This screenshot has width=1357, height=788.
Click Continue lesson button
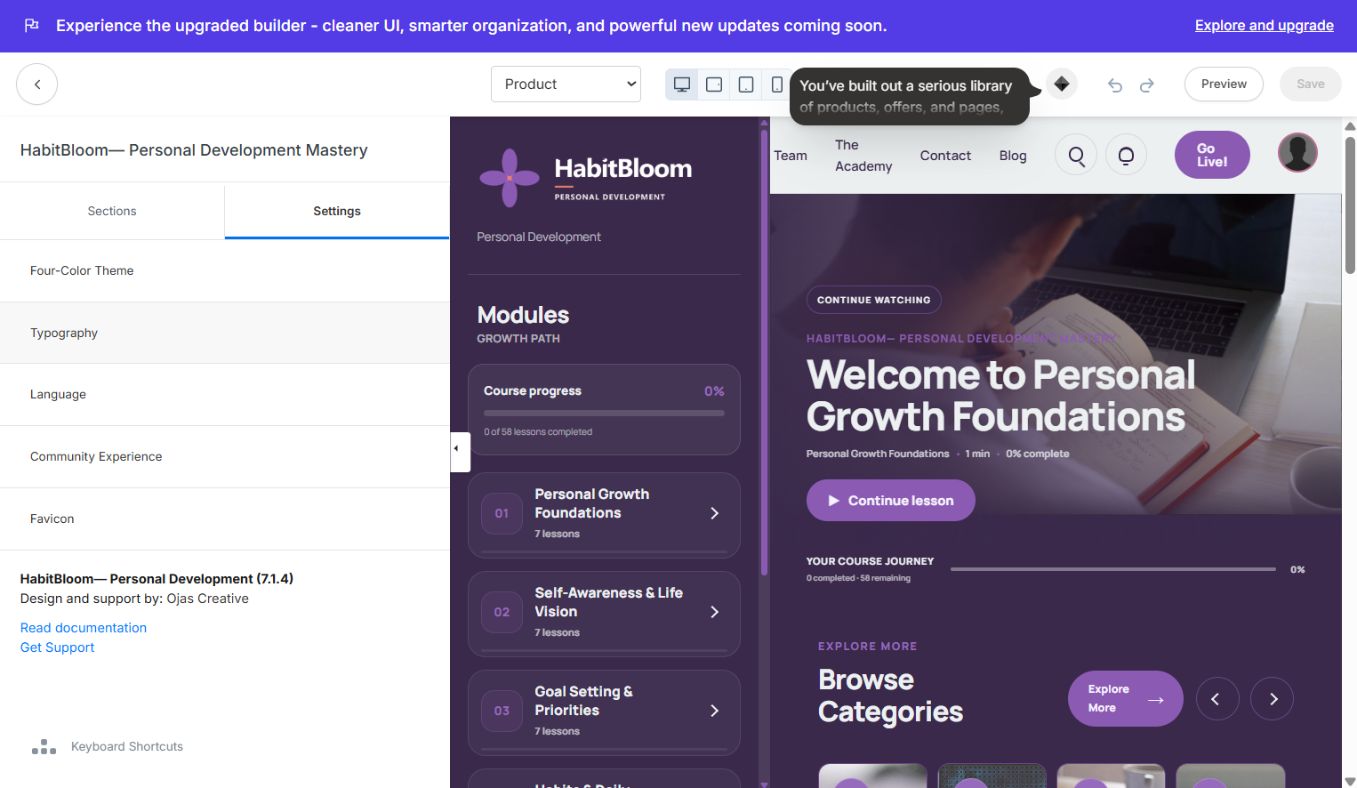coord(890,500)
